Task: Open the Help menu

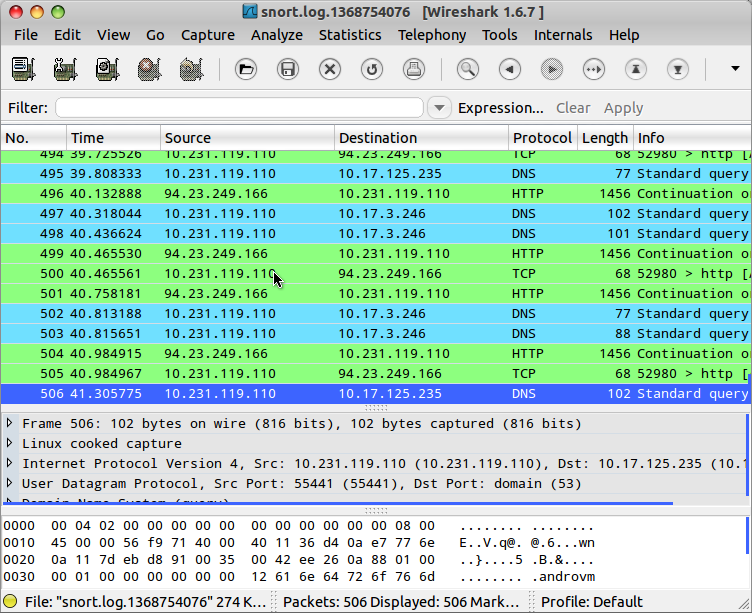Action: pyautogui.click(x=624, y=35)
